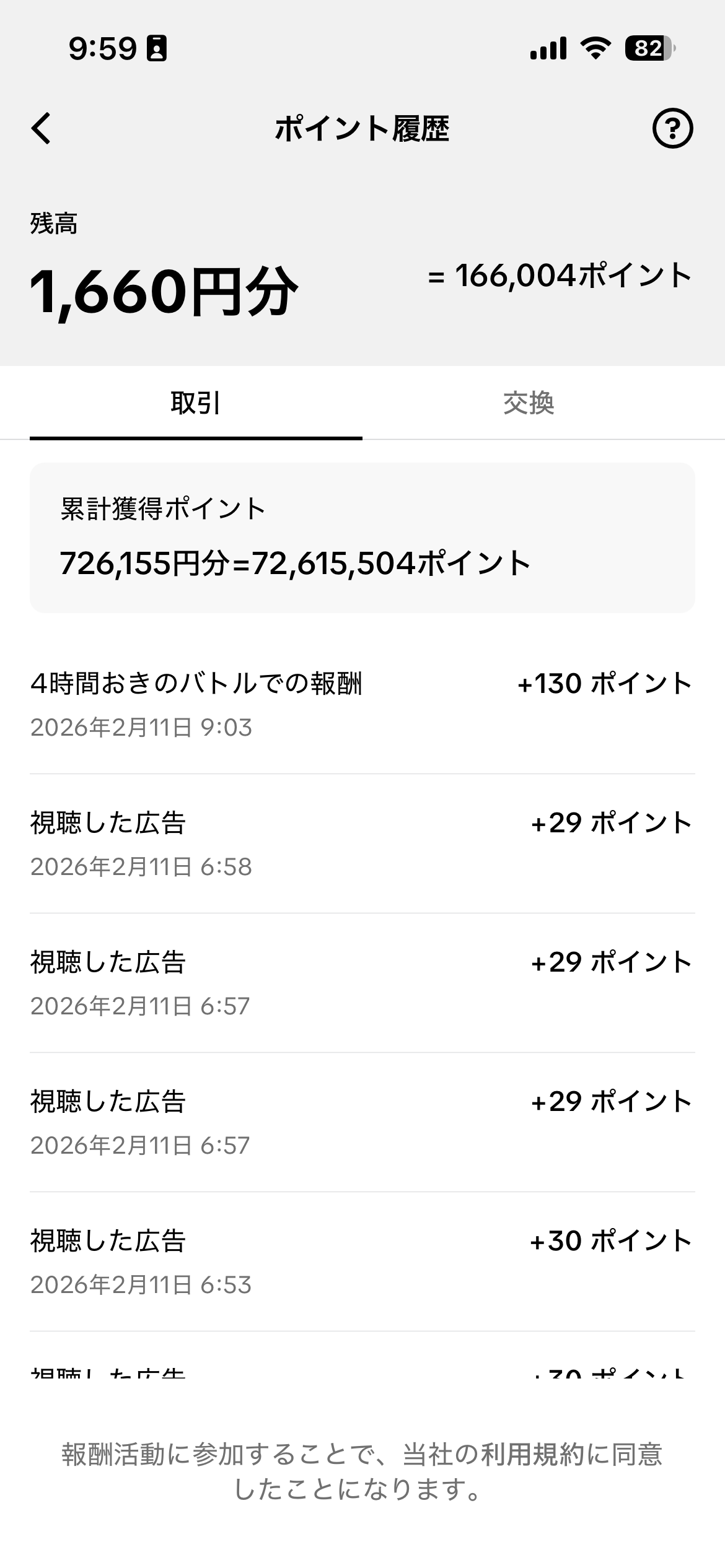Switch to the 交換 tab

click(528, 403)
